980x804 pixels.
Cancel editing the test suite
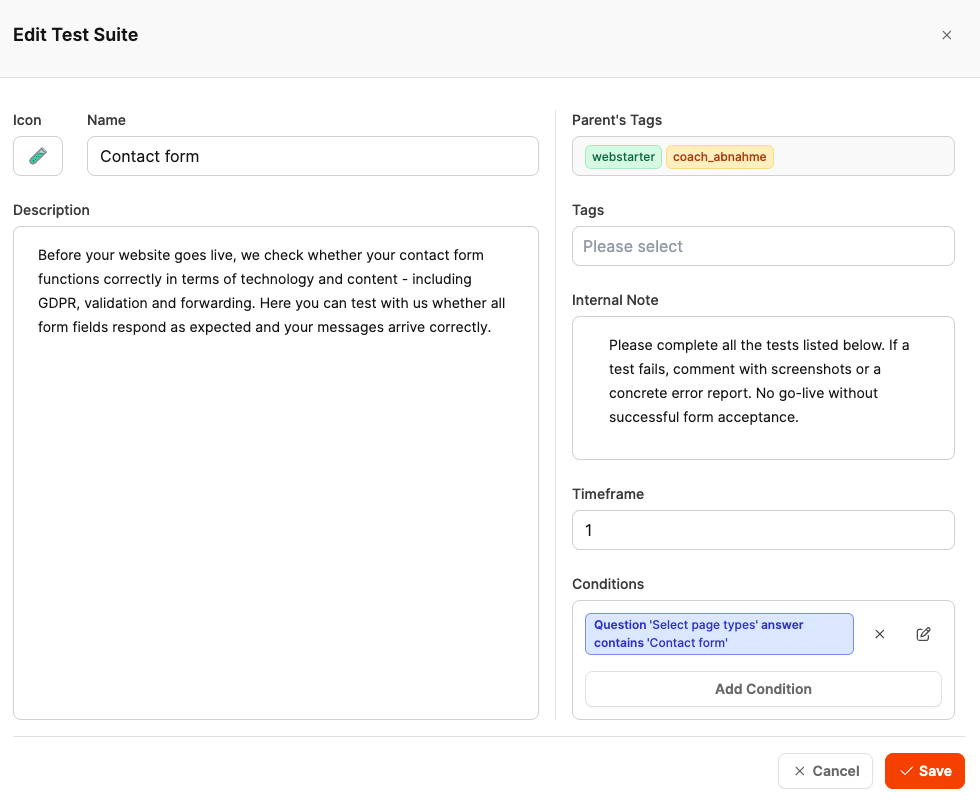[825, 771]
